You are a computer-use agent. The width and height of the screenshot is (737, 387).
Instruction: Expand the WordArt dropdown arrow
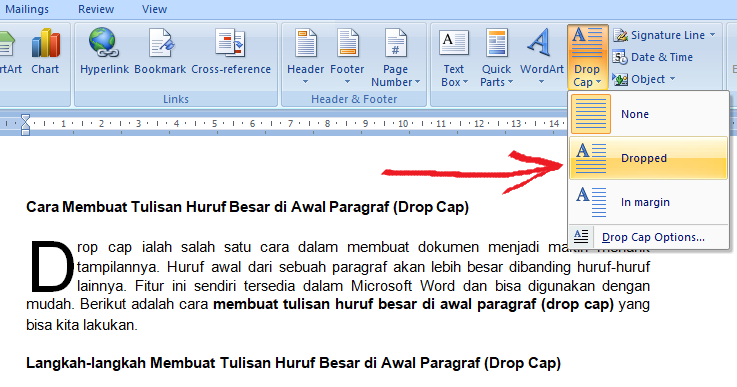(x=541, y=82)
